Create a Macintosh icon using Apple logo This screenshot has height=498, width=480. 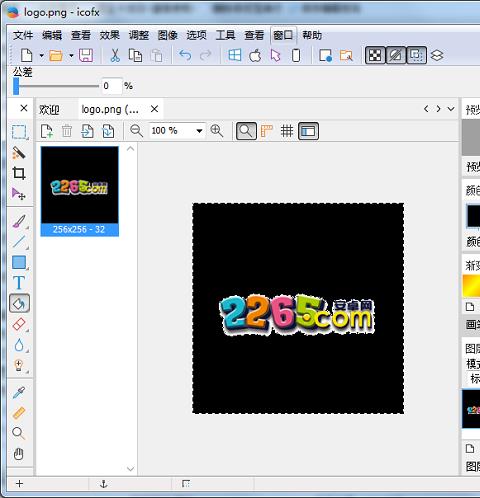(255, 55)
